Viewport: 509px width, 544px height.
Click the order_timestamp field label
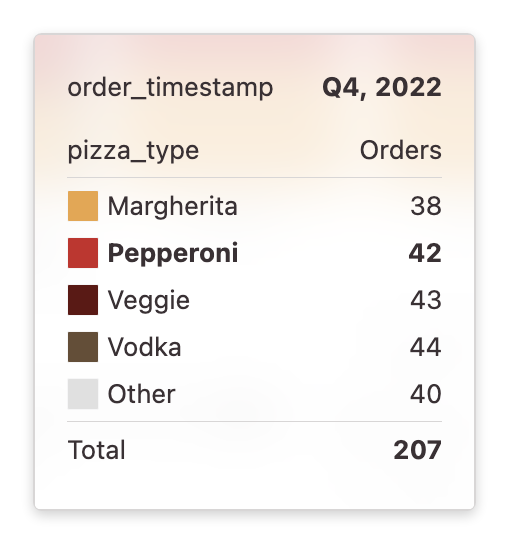click(170, 88)
